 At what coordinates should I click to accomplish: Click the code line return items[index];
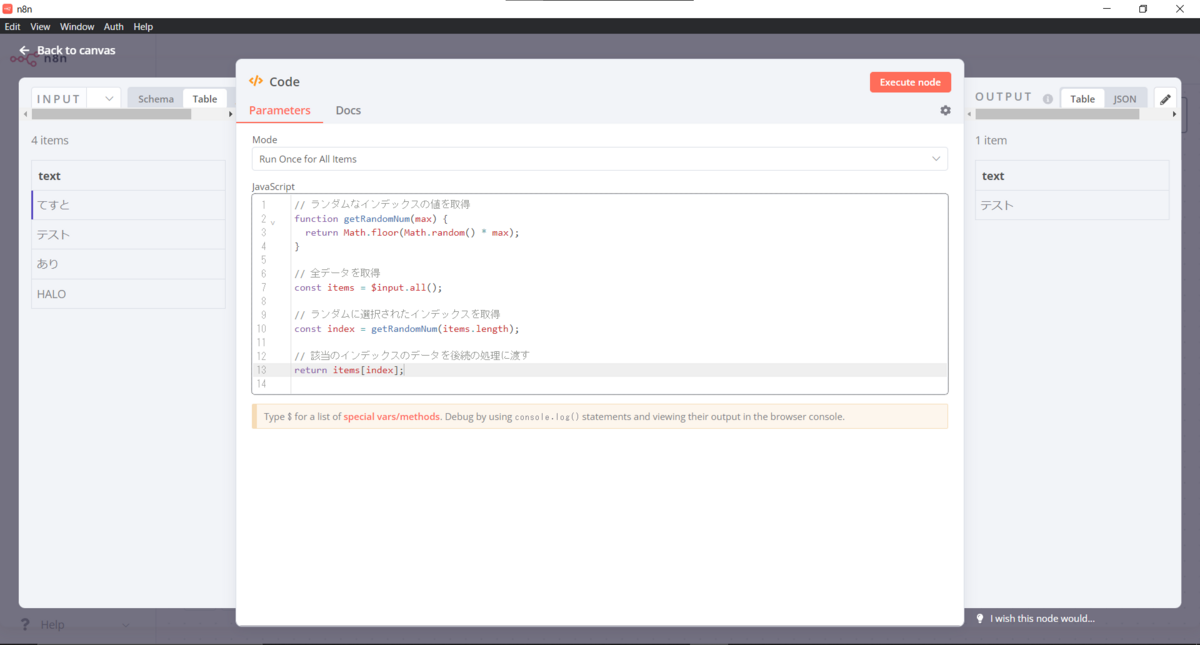349,370
